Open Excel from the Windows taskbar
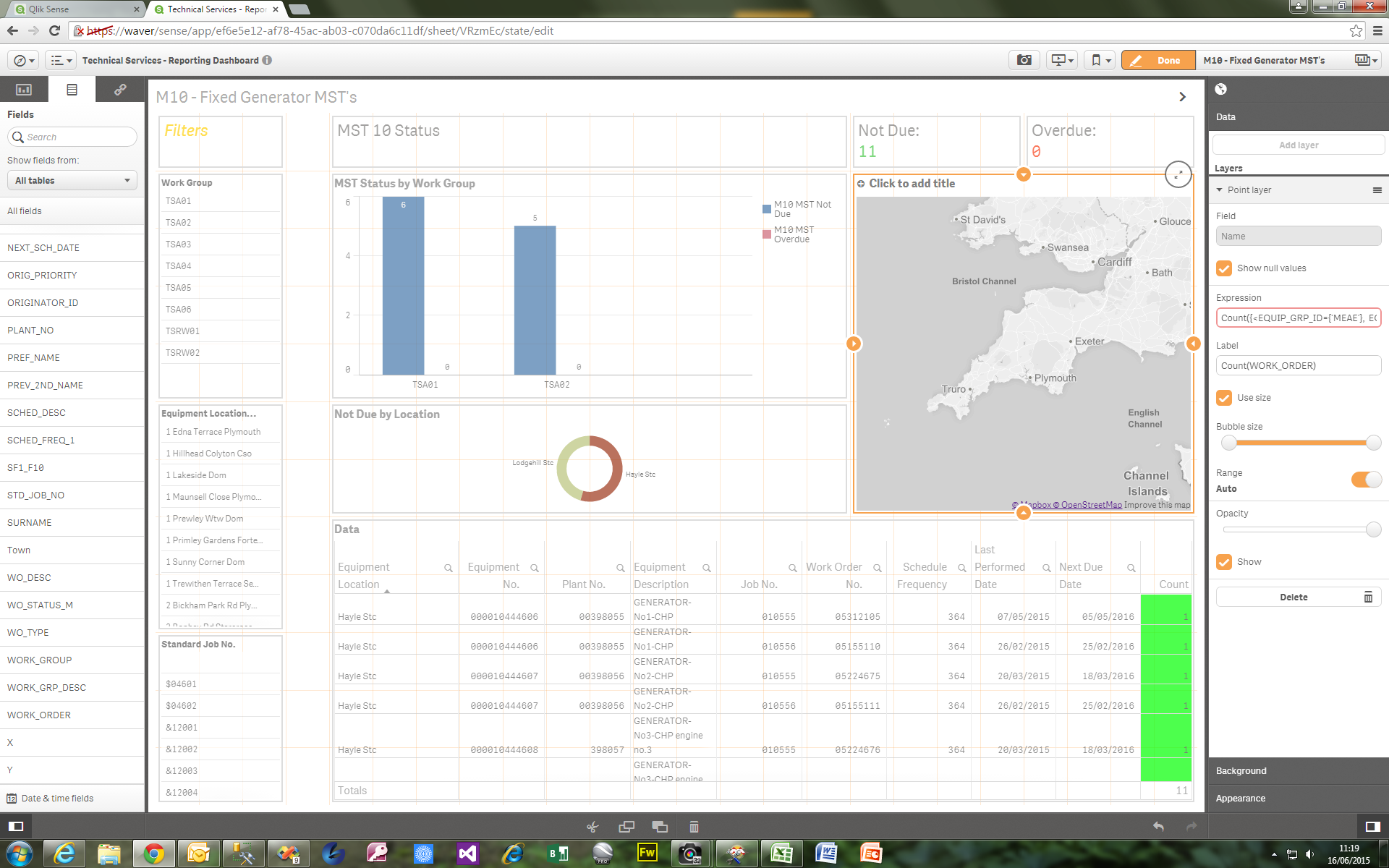 (x=781, y=854)
